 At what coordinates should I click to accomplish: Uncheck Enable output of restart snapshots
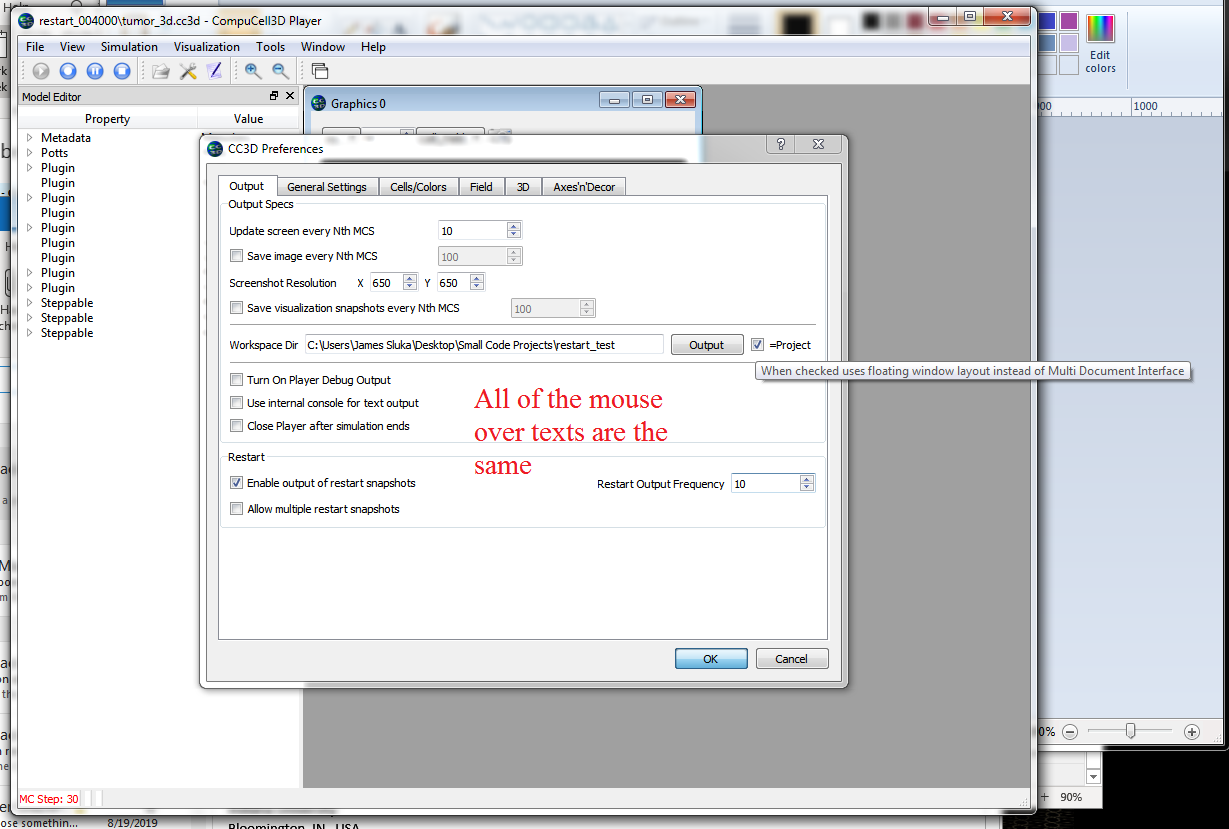tap(236, 482)
